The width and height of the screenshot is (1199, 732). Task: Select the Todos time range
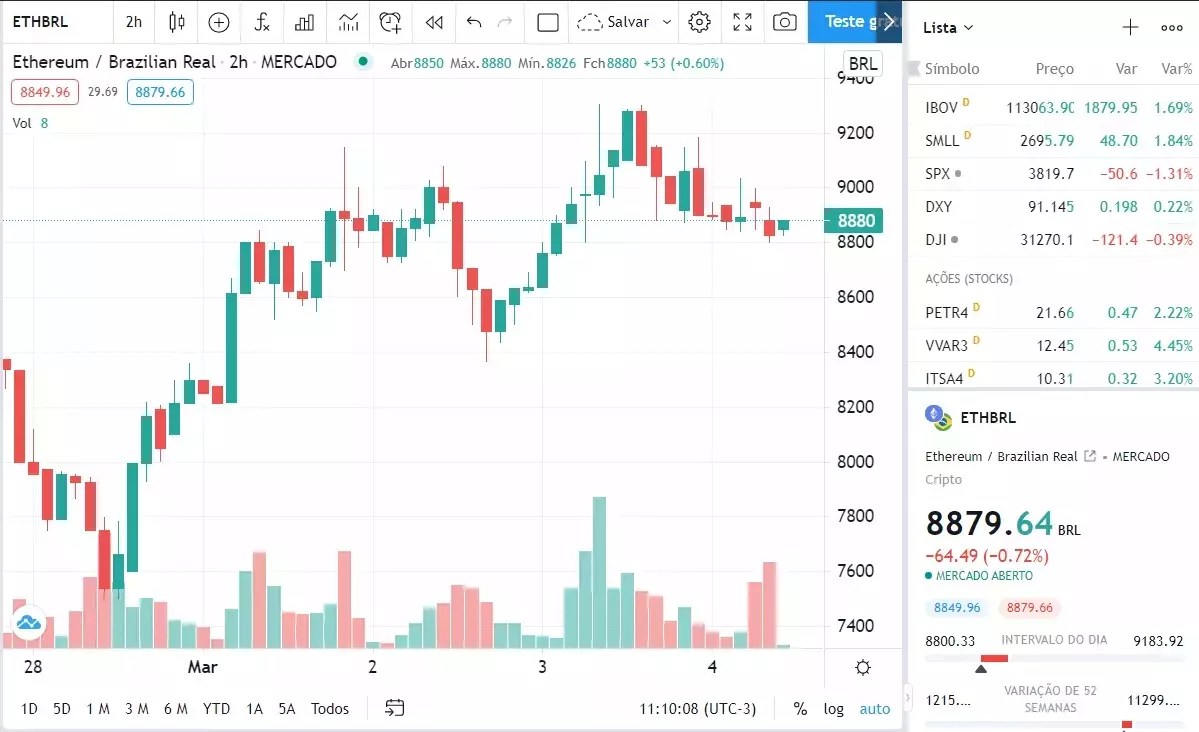pos(330,708)
